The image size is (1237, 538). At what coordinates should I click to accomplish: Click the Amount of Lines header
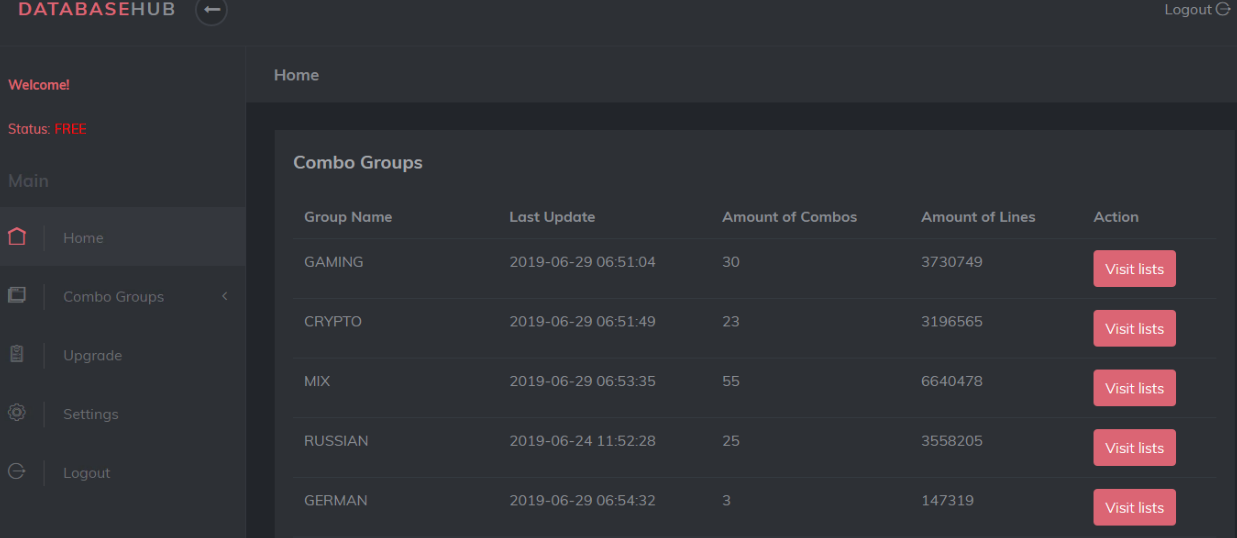click(x=978, y=217)
